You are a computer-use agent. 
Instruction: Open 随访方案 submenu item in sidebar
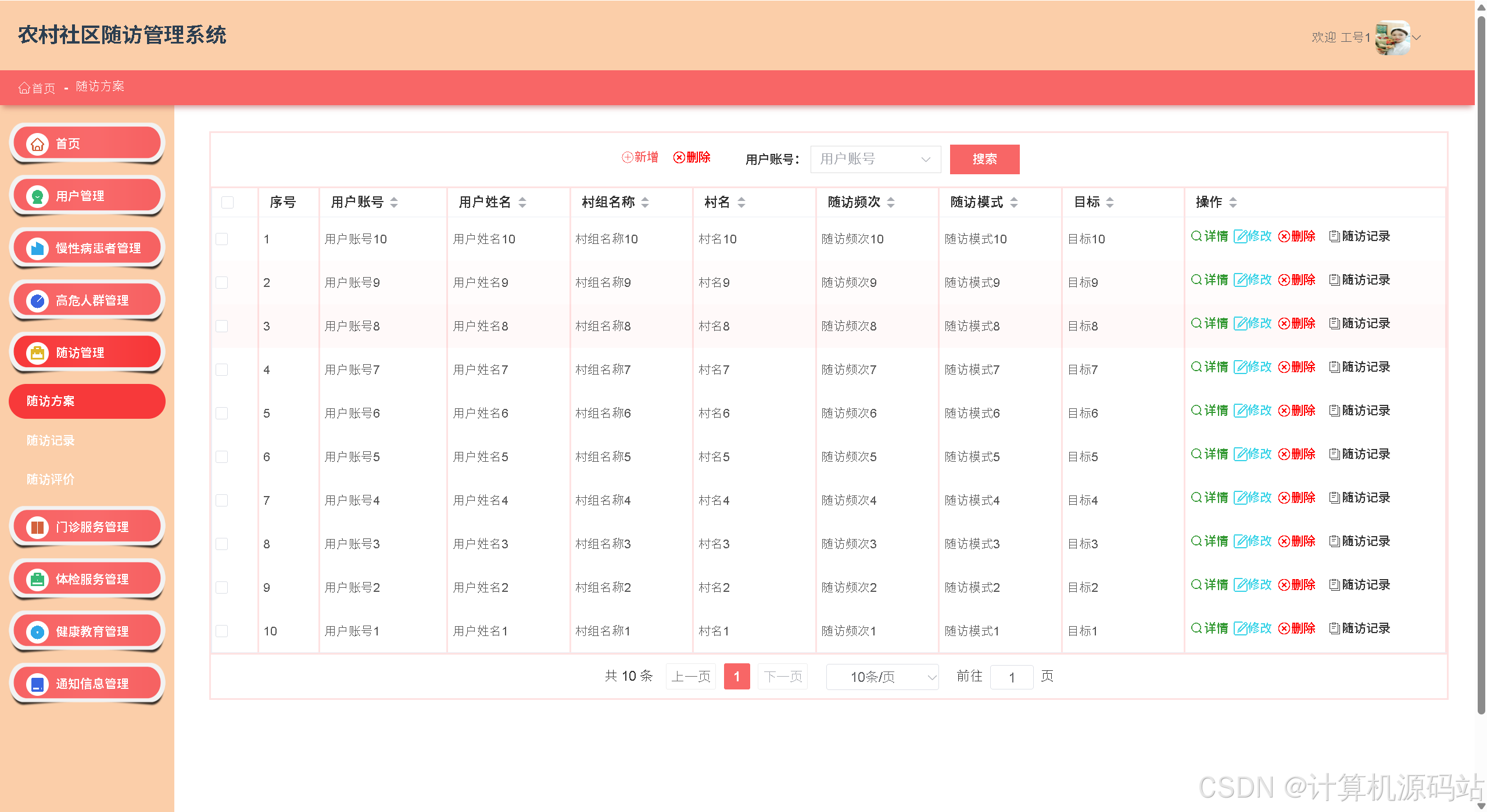[87, 401]
